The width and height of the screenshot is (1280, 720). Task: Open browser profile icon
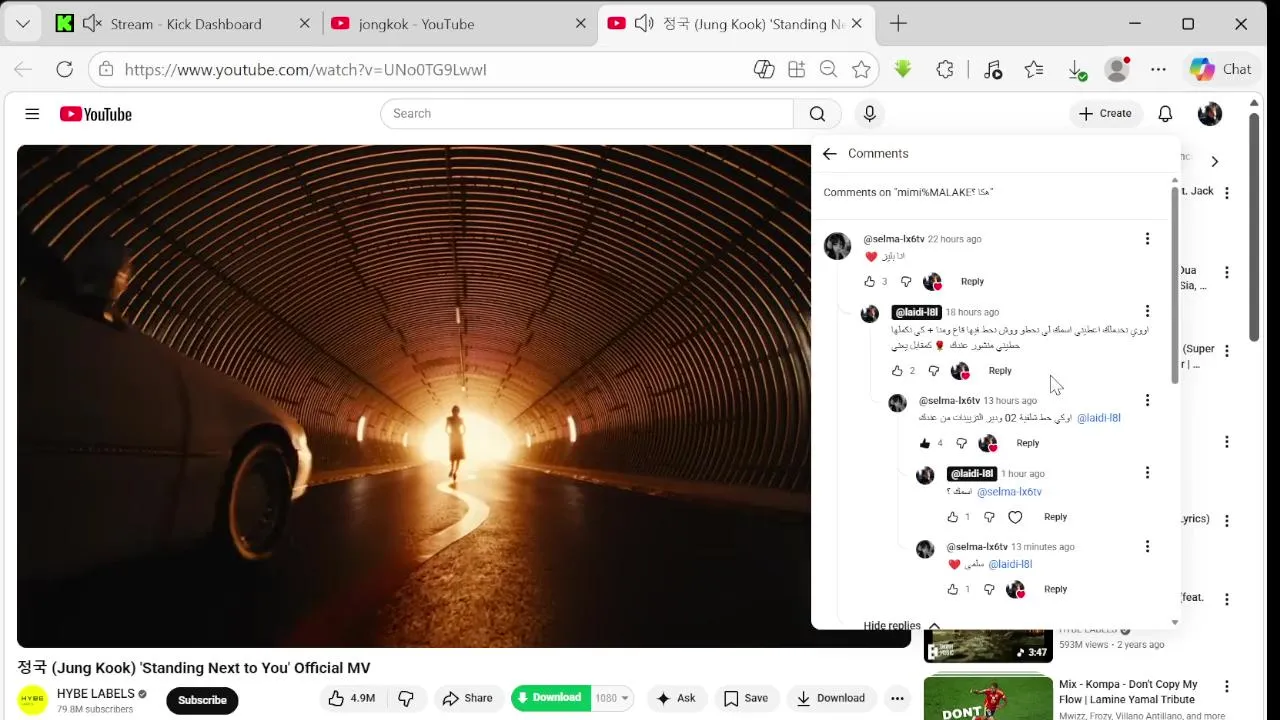tap(1117, 69)
